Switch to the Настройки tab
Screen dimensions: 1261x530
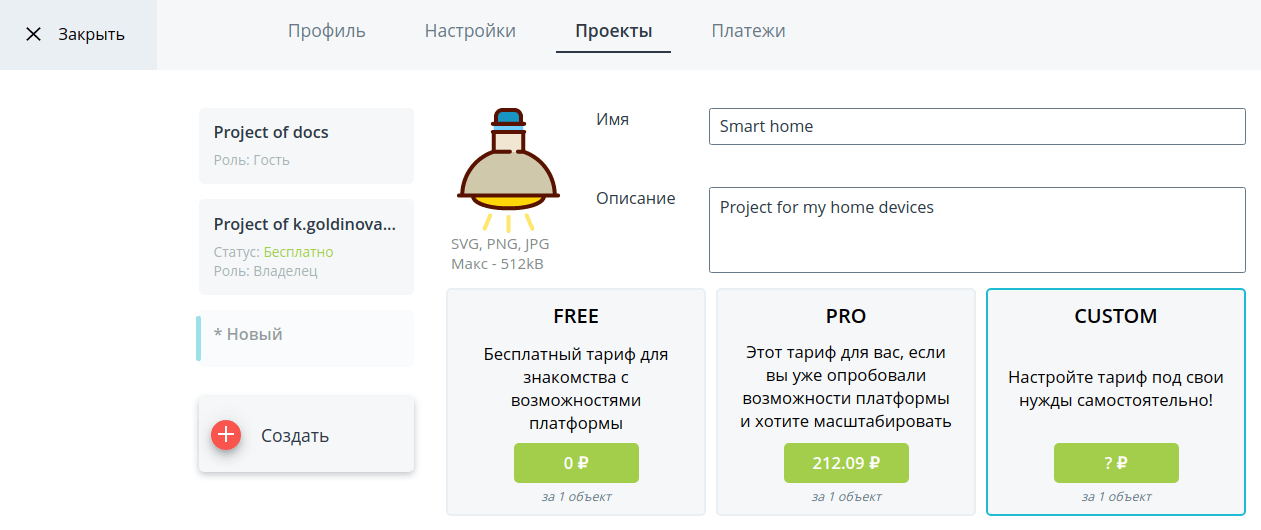point(470,31)
